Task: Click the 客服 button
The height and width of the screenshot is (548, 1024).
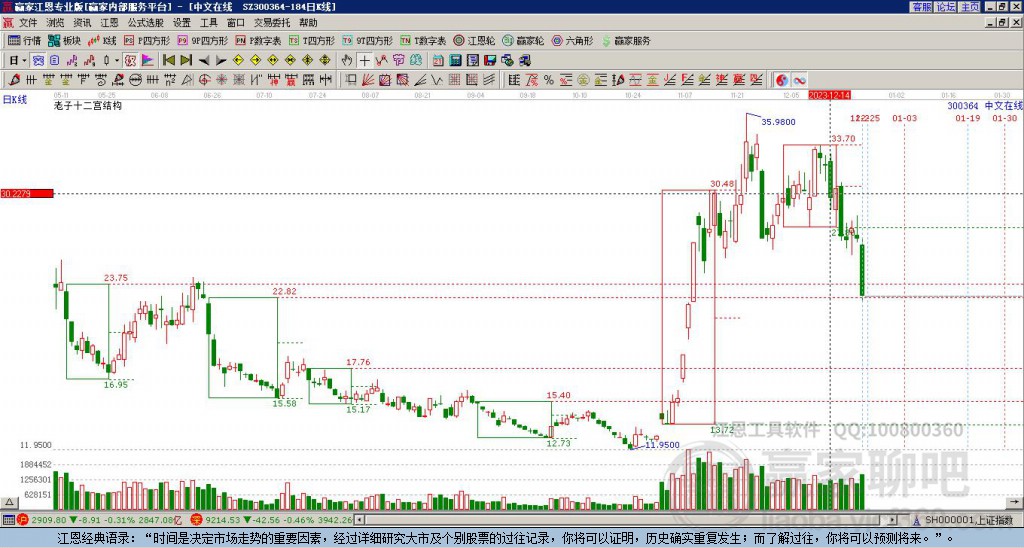Action: [x=921, y=7]
